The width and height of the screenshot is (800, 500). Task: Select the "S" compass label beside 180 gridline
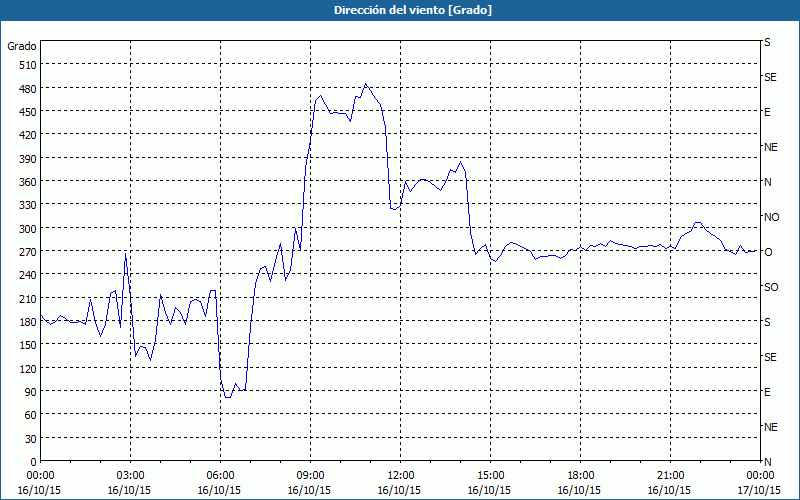[767, 322]
